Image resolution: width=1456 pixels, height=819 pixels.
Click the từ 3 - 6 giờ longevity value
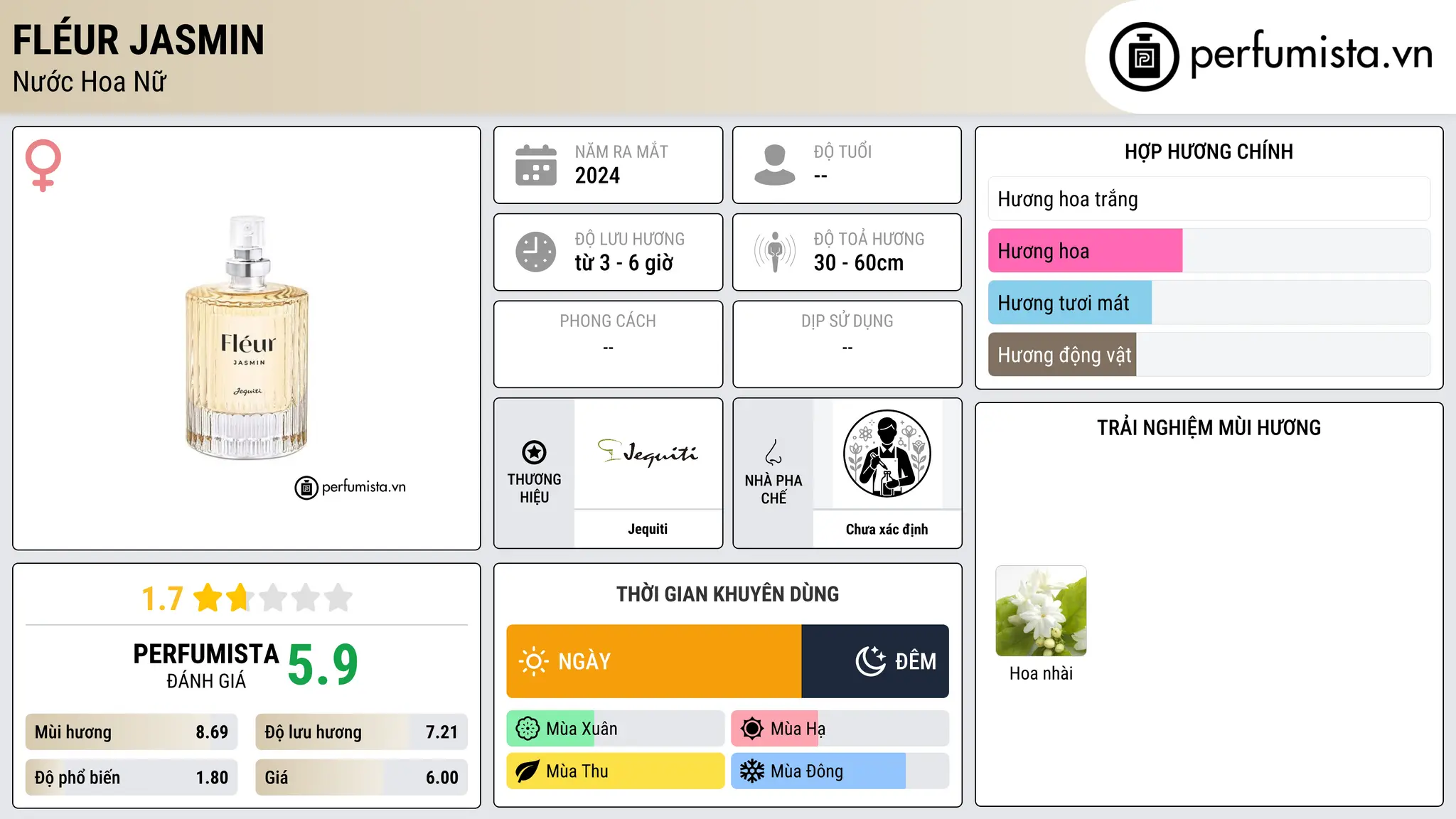pos(623,263)
